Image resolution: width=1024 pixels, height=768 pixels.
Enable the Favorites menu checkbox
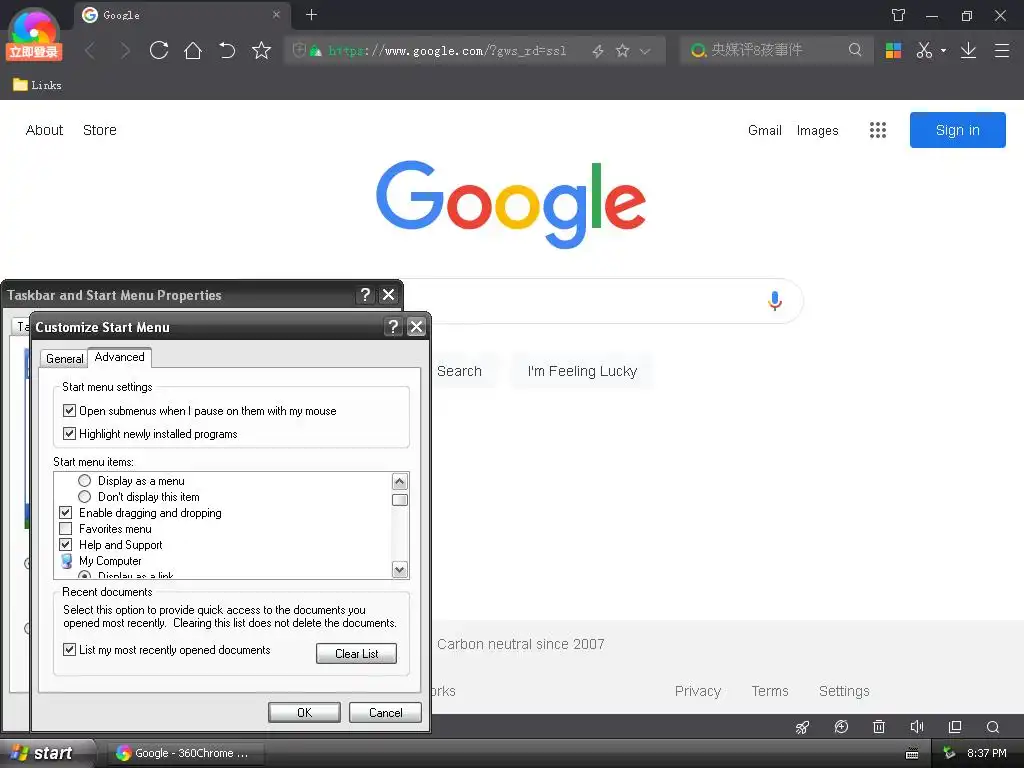coord(65,529)
